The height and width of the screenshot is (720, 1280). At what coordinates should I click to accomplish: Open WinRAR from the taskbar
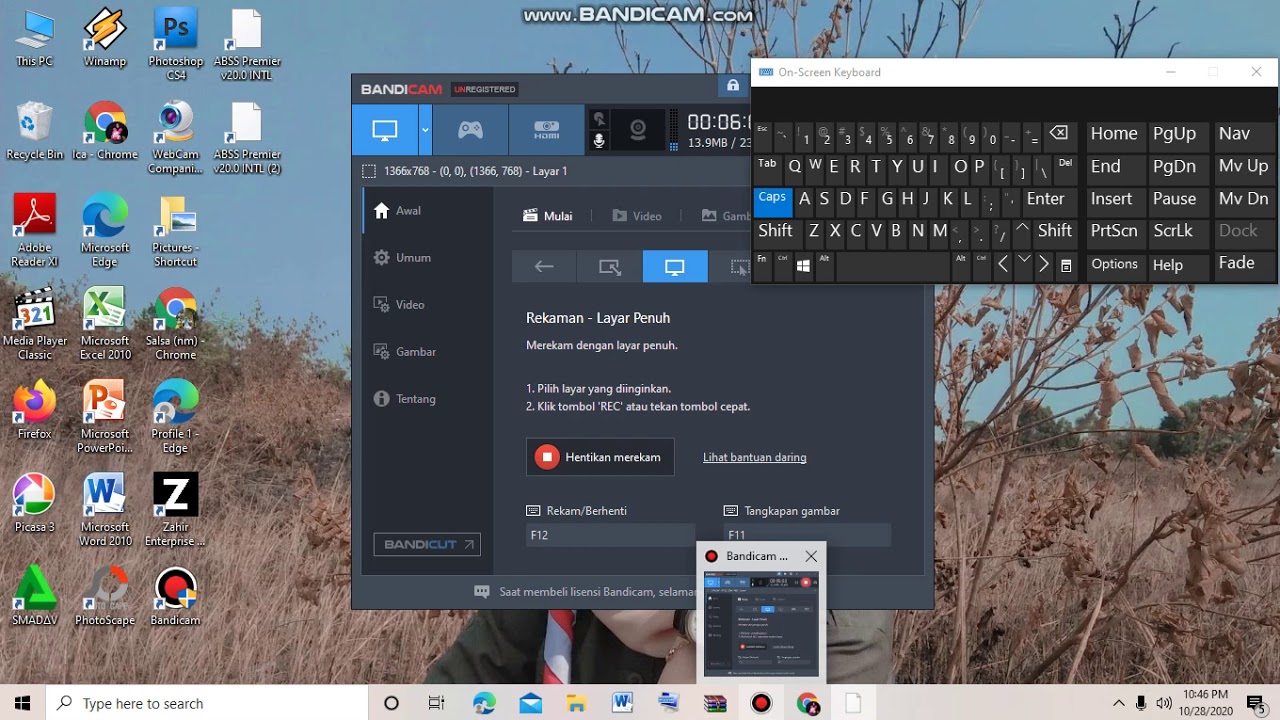coord(715,703)
